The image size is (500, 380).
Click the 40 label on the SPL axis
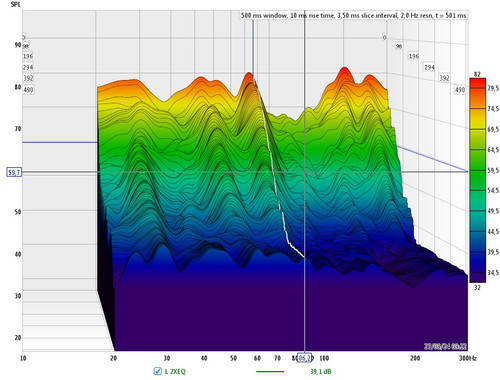point(18,254)
